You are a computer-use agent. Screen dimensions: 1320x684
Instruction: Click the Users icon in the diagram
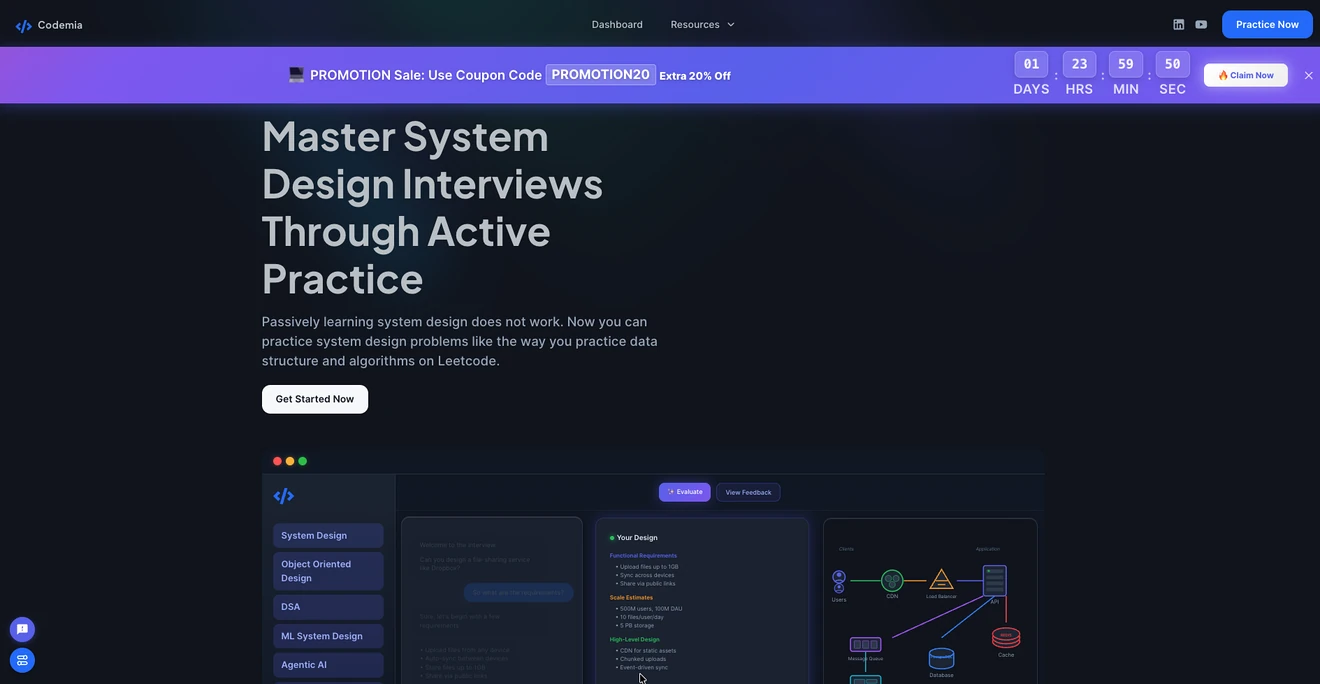click(x=839, y=580)
